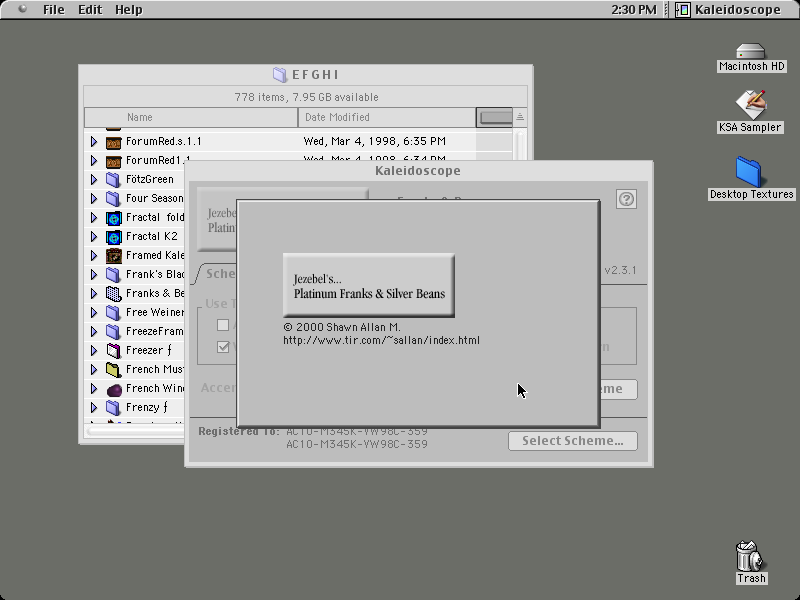Image resolution: width=800 pixels, height=600 pixels.
Task: Open the Apple menu icon
Action: pos(22,9)
